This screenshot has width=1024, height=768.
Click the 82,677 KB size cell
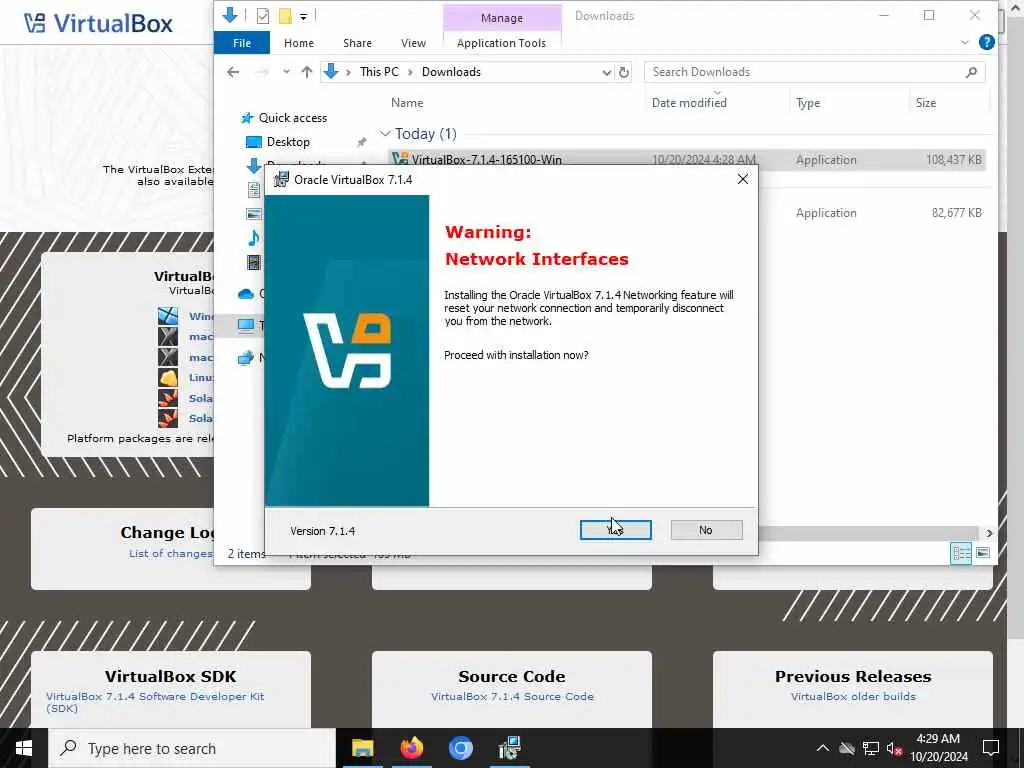[956, 213]
